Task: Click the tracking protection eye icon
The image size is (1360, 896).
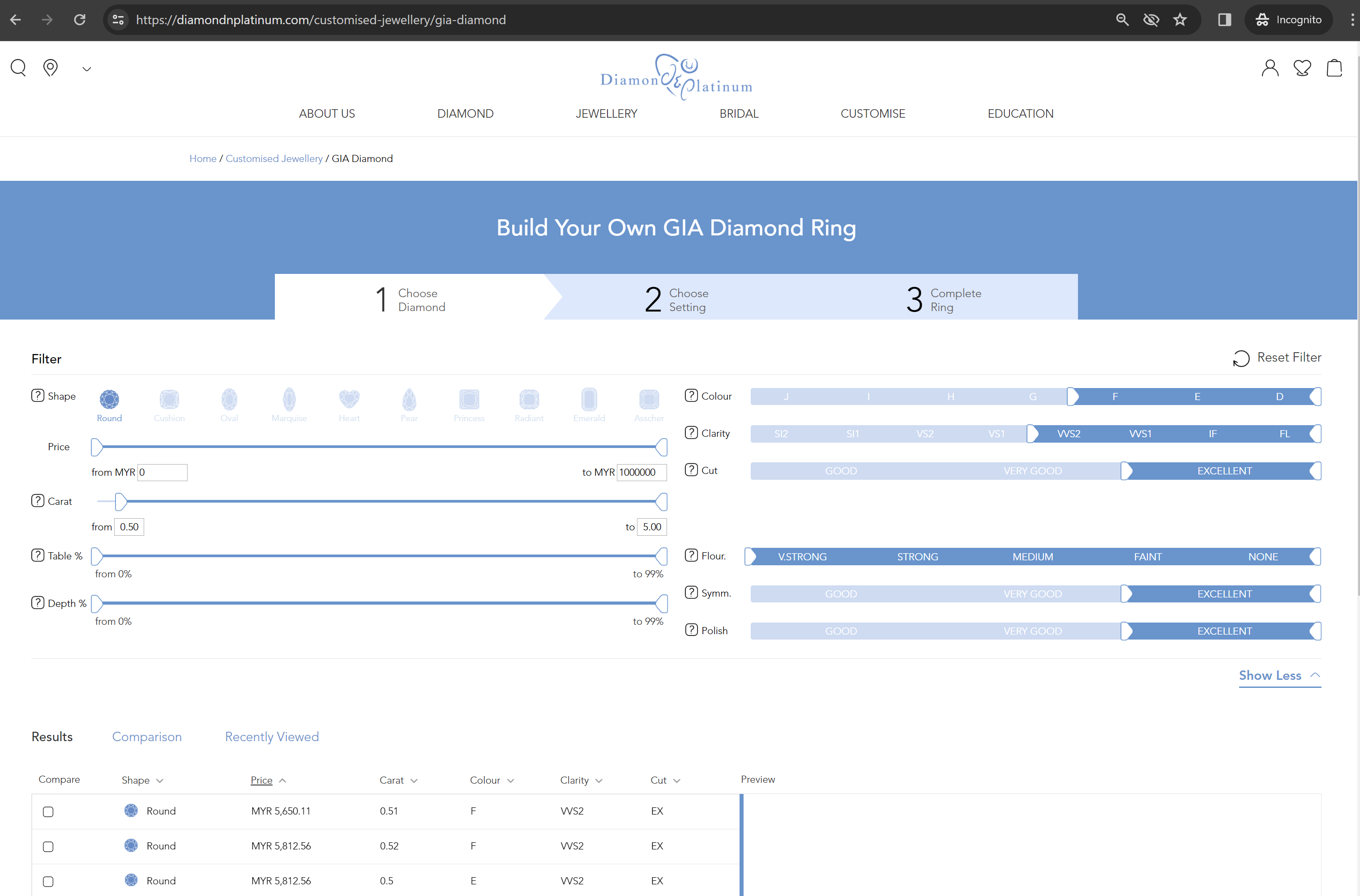Action: point(1151,20)
